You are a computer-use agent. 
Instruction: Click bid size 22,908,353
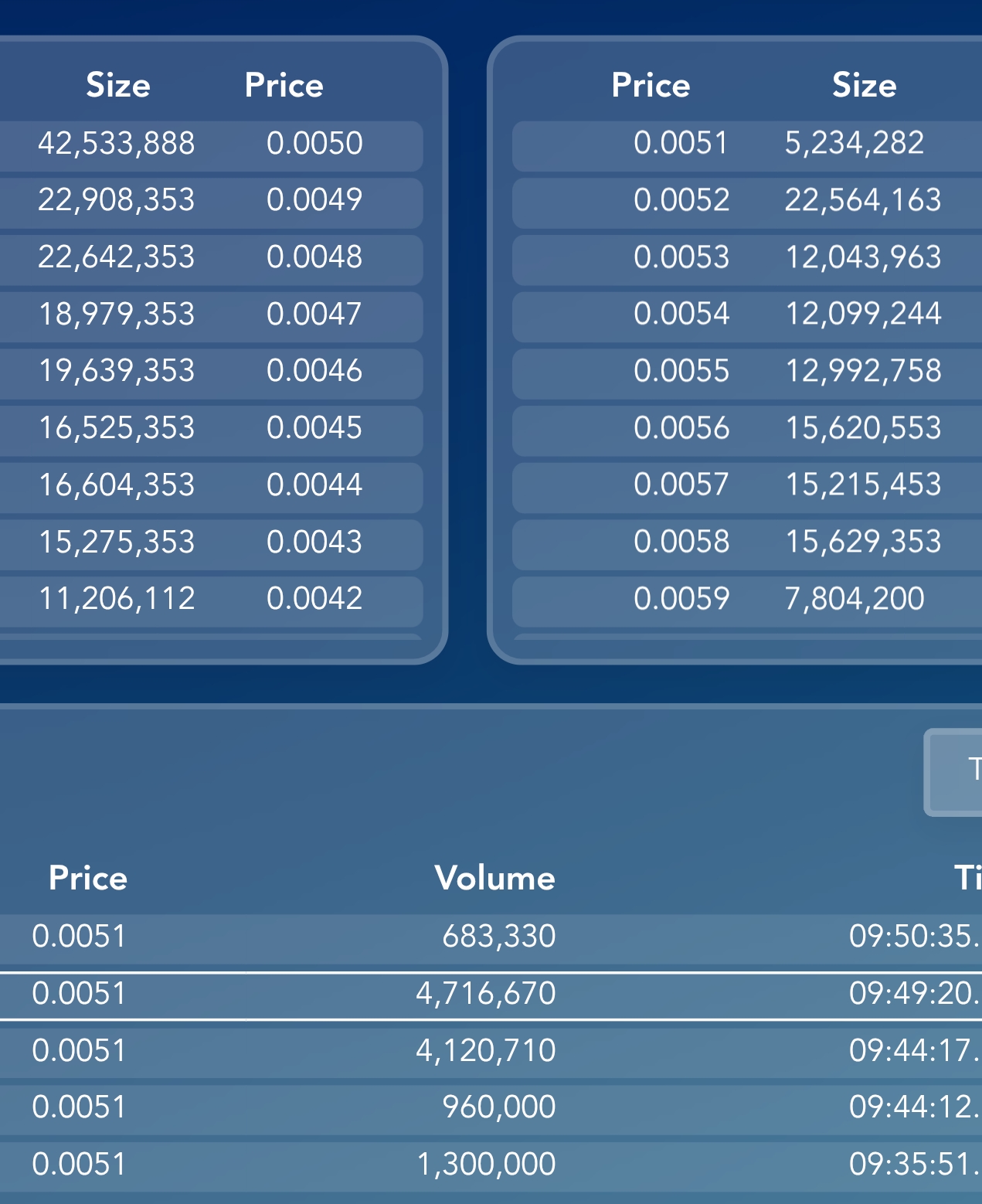[x=117, y=201]
